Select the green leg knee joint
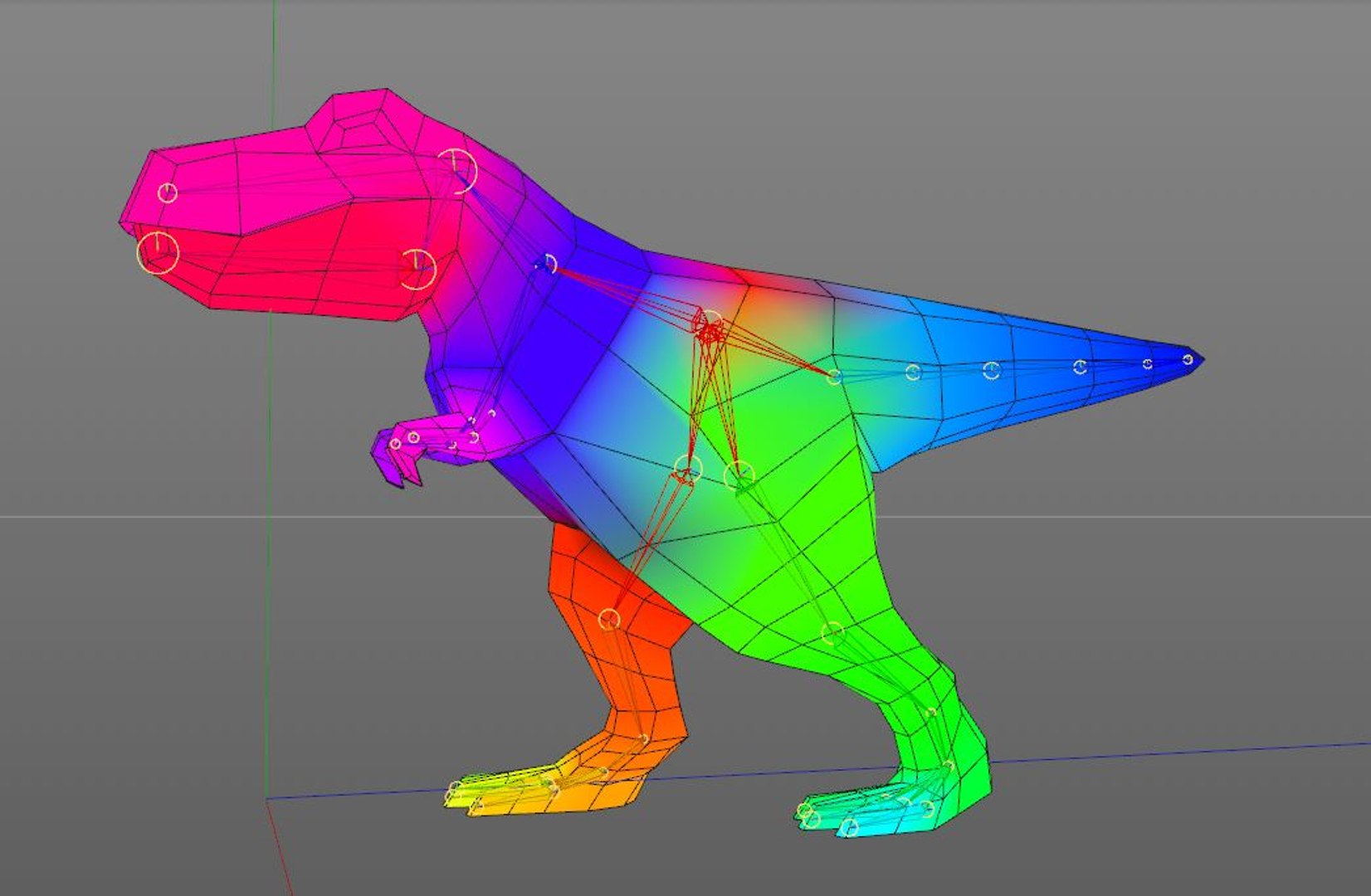Image resolution: width=1371 pixels, height=896 pixels. pyautogui.click(x=832, y=634)
